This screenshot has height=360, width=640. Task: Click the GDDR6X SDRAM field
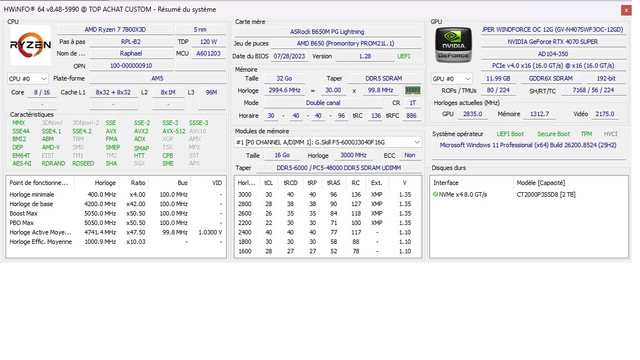551,78
